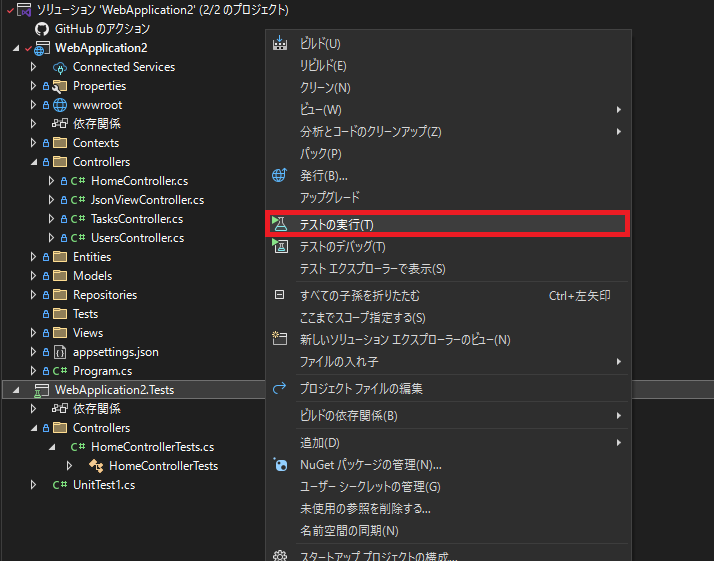Screen dimensions: 714x561
Task: Click the collapse icon next to すべての子孫を折りたたむ
Action: pos(280,295)
